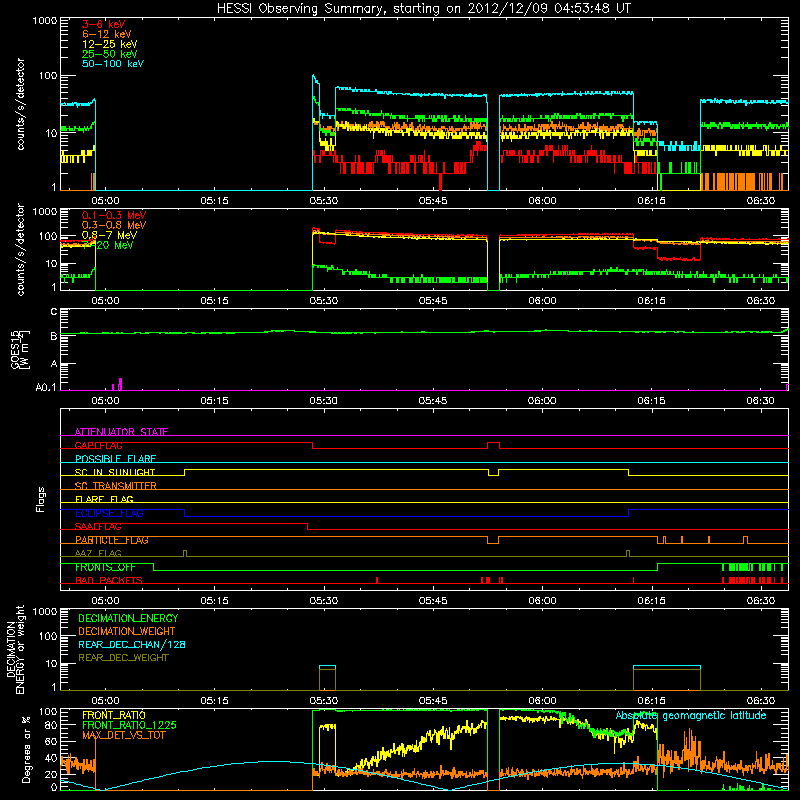This screenshot has height=800, width=800.
Task: Click the HESSI Observing Summary title text
Action: 423,8
